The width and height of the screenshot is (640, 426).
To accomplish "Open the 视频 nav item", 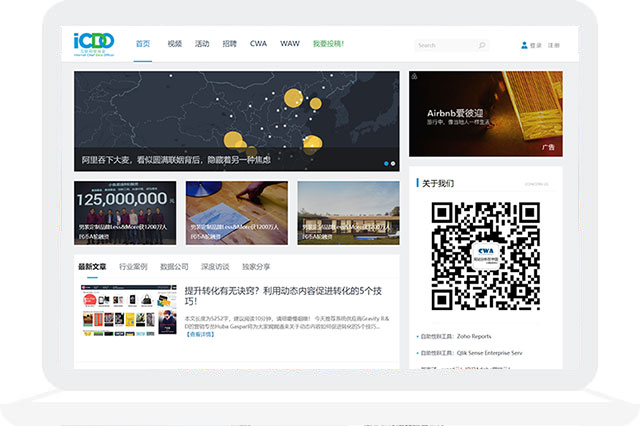I will 175,44.
